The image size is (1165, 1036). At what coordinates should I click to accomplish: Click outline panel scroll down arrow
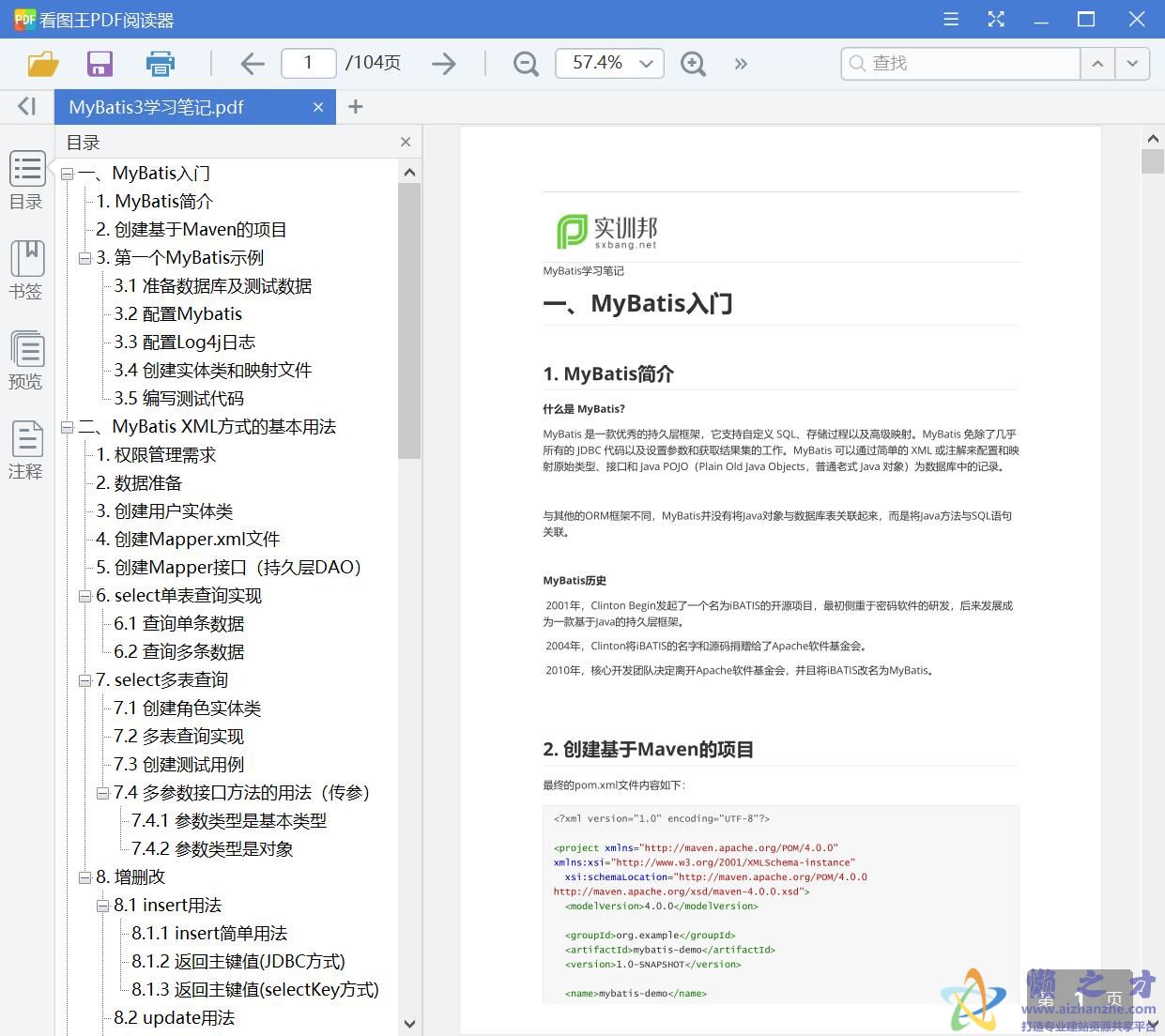pos(409,1024)
